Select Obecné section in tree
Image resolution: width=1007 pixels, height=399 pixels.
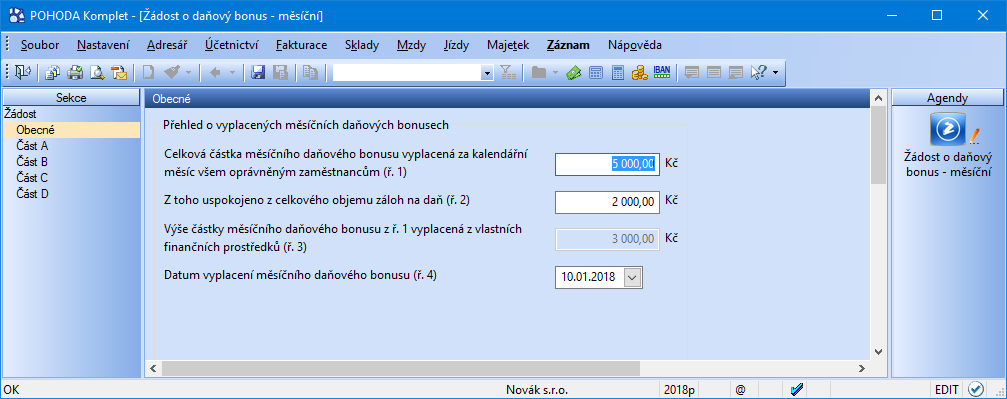[71, 130]
